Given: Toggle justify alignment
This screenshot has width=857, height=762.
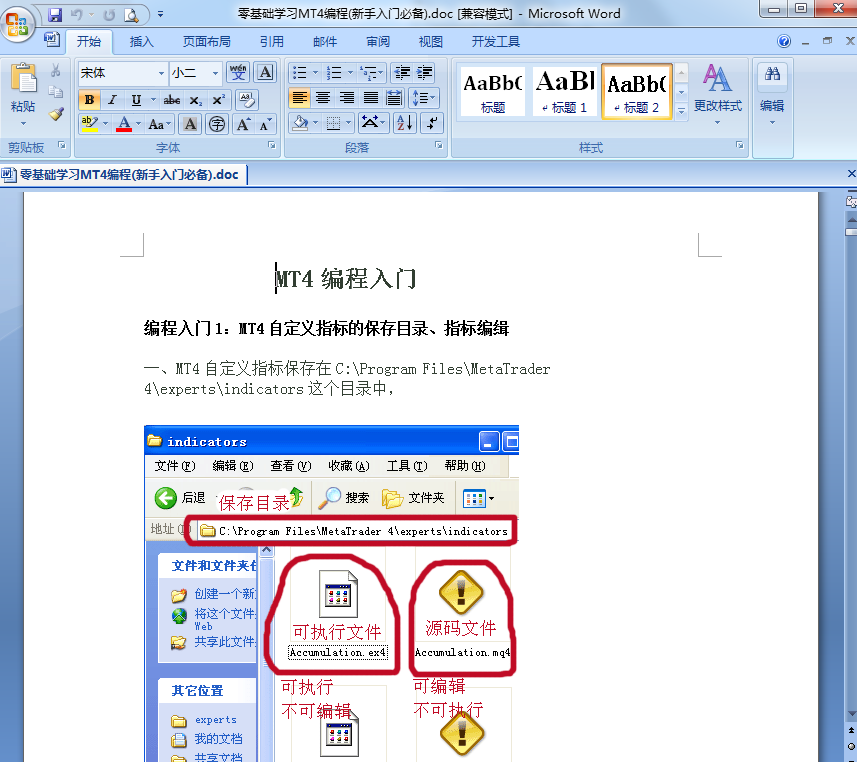Looking at the screenshot, I should pos(371,98).
